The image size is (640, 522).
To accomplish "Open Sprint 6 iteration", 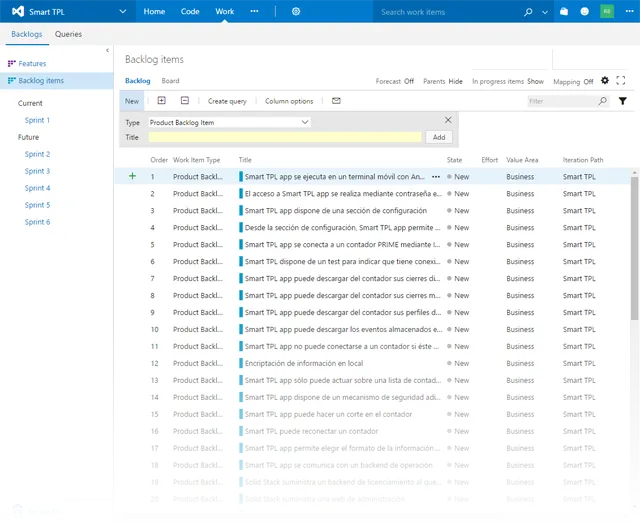I will [37, 222].
